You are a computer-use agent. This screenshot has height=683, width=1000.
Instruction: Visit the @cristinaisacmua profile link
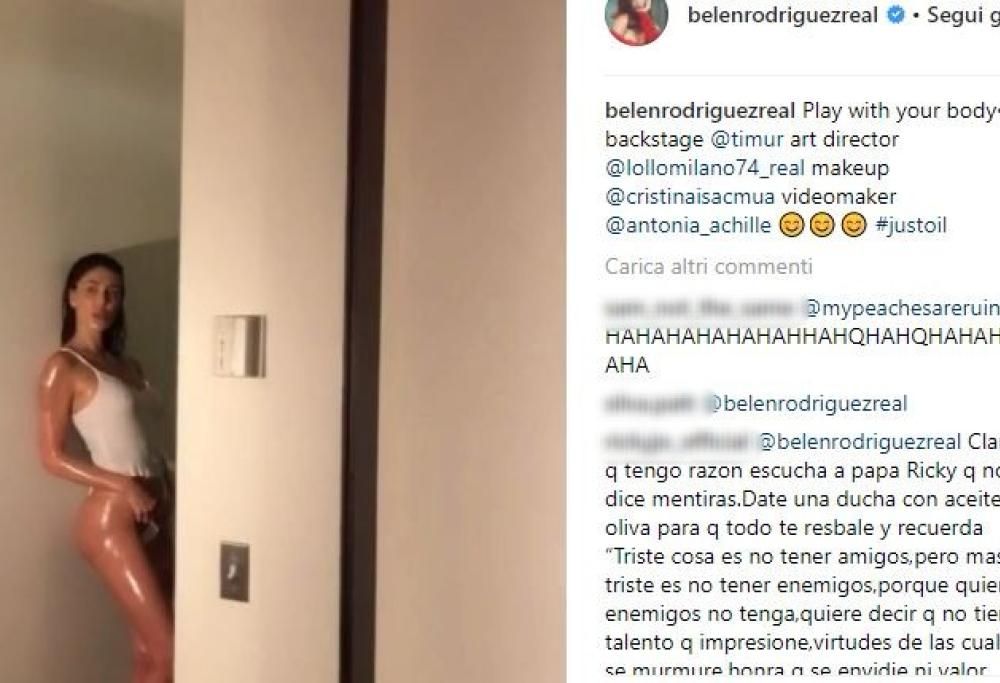click(x=689, y=196)
